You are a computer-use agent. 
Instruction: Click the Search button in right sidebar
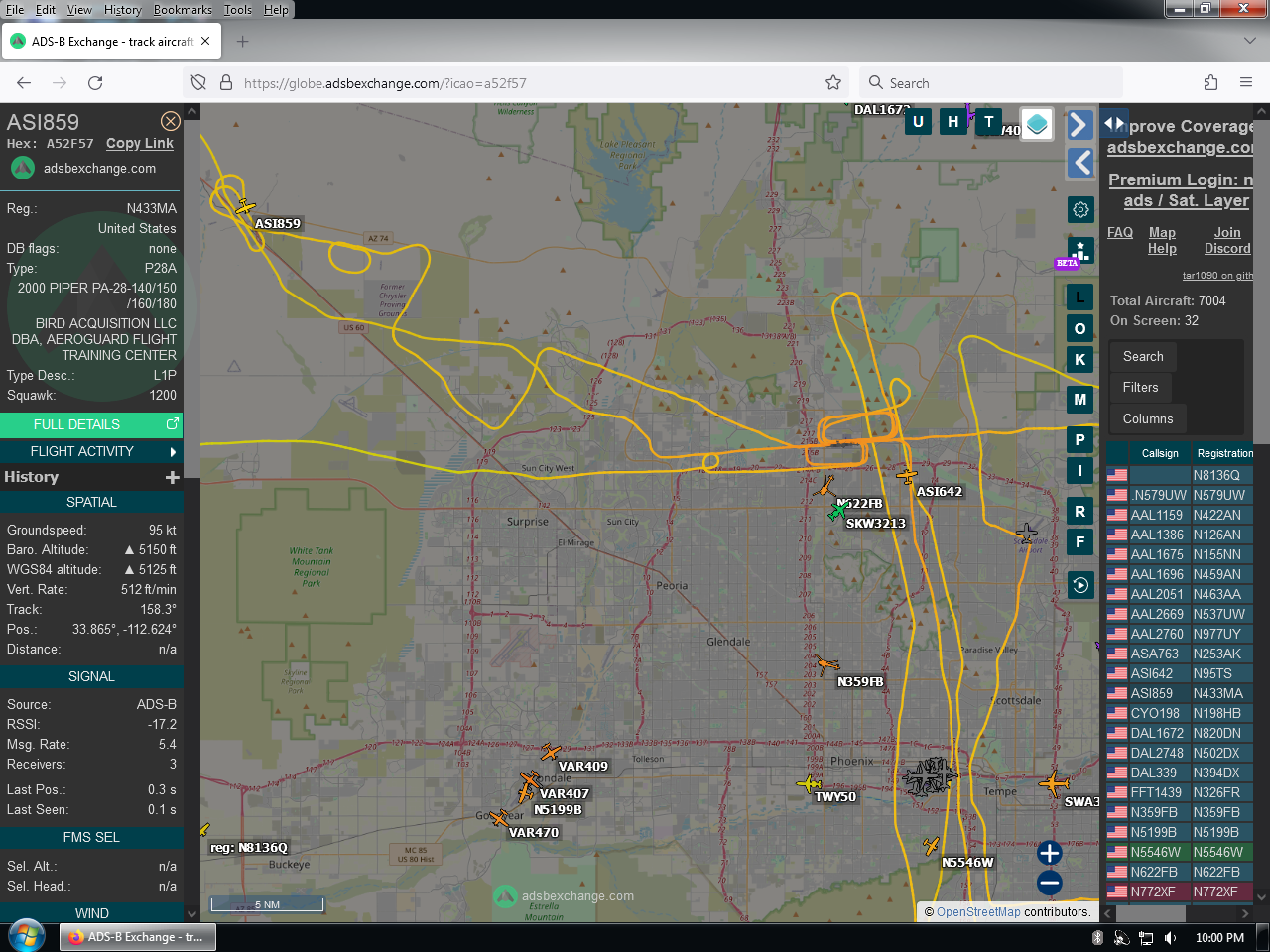[1143, 356]
